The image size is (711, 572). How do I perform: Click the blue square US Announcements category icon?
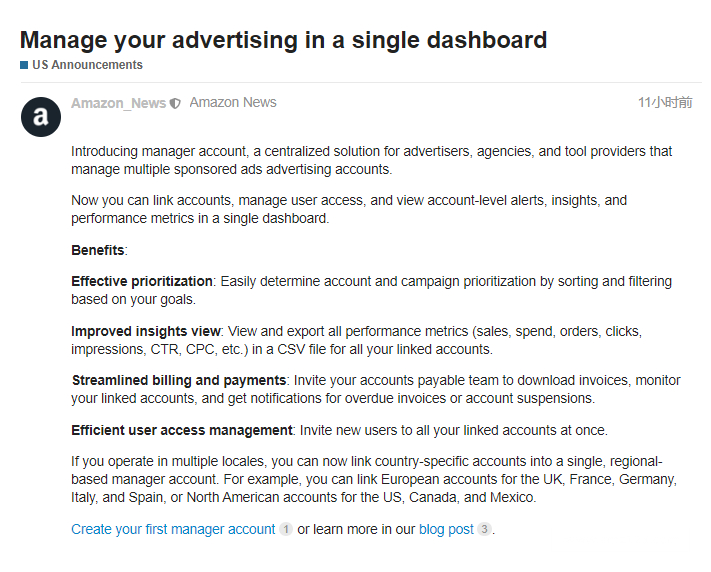click(24, 65)
